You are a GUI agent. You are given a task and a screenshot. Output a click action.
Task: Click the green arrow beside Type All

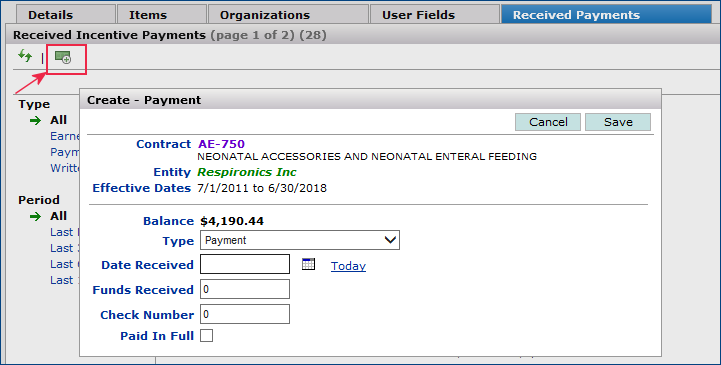[x=35, y=120]
